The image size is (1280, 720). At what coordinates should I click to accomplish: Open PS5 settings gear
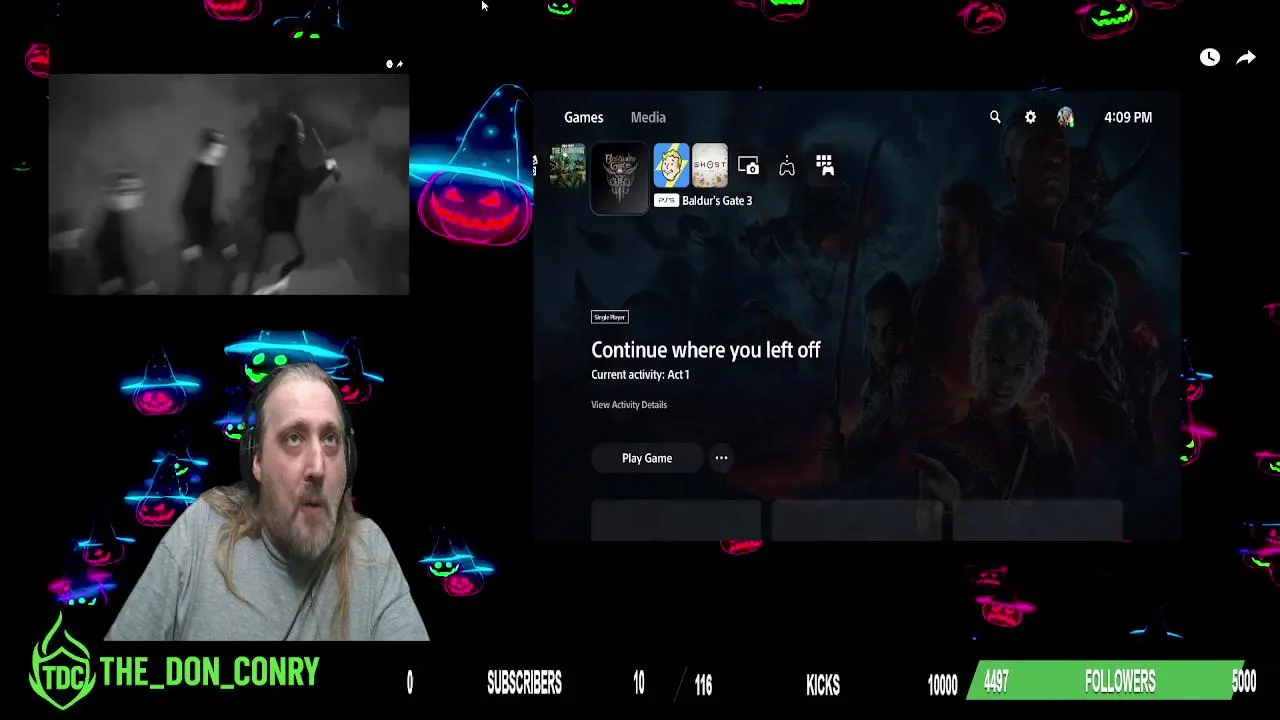tap(1030, 117)
